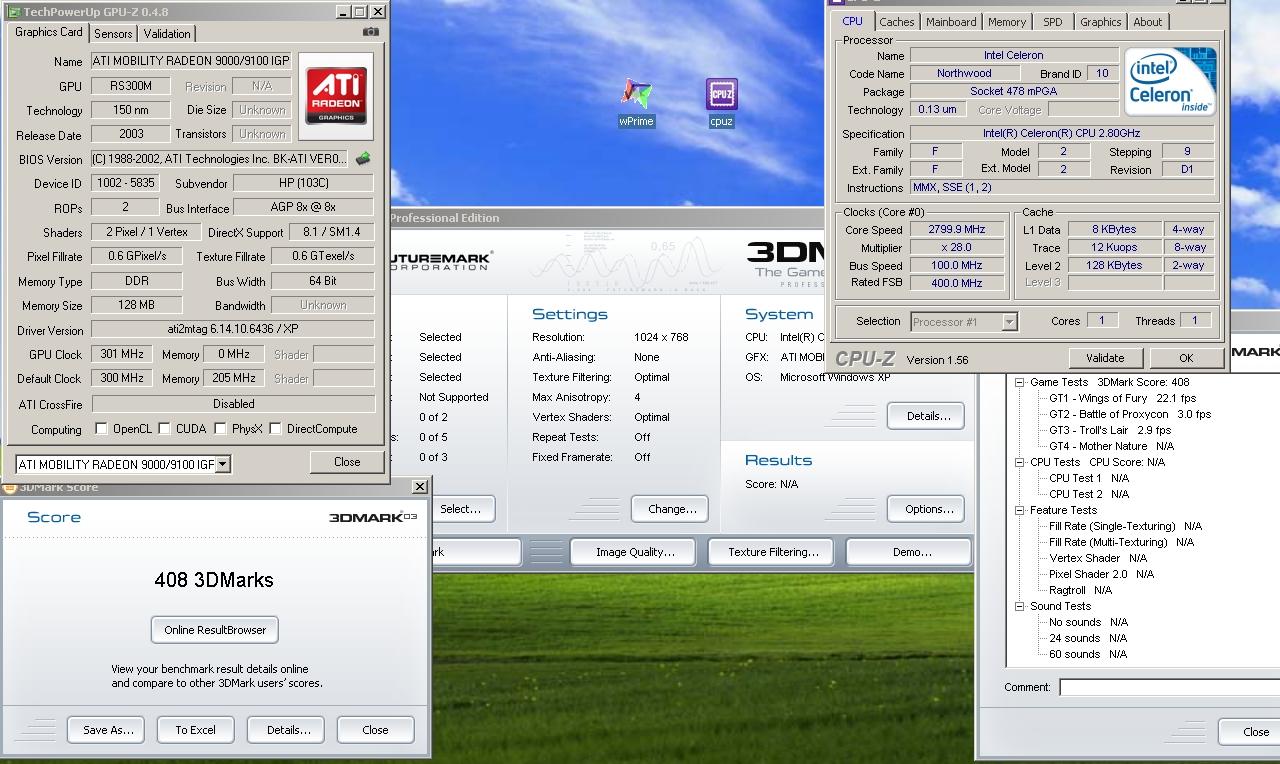Screen dimensions: 1280x764
Task: Select the Ragtroll result row
Action: 1080,590
